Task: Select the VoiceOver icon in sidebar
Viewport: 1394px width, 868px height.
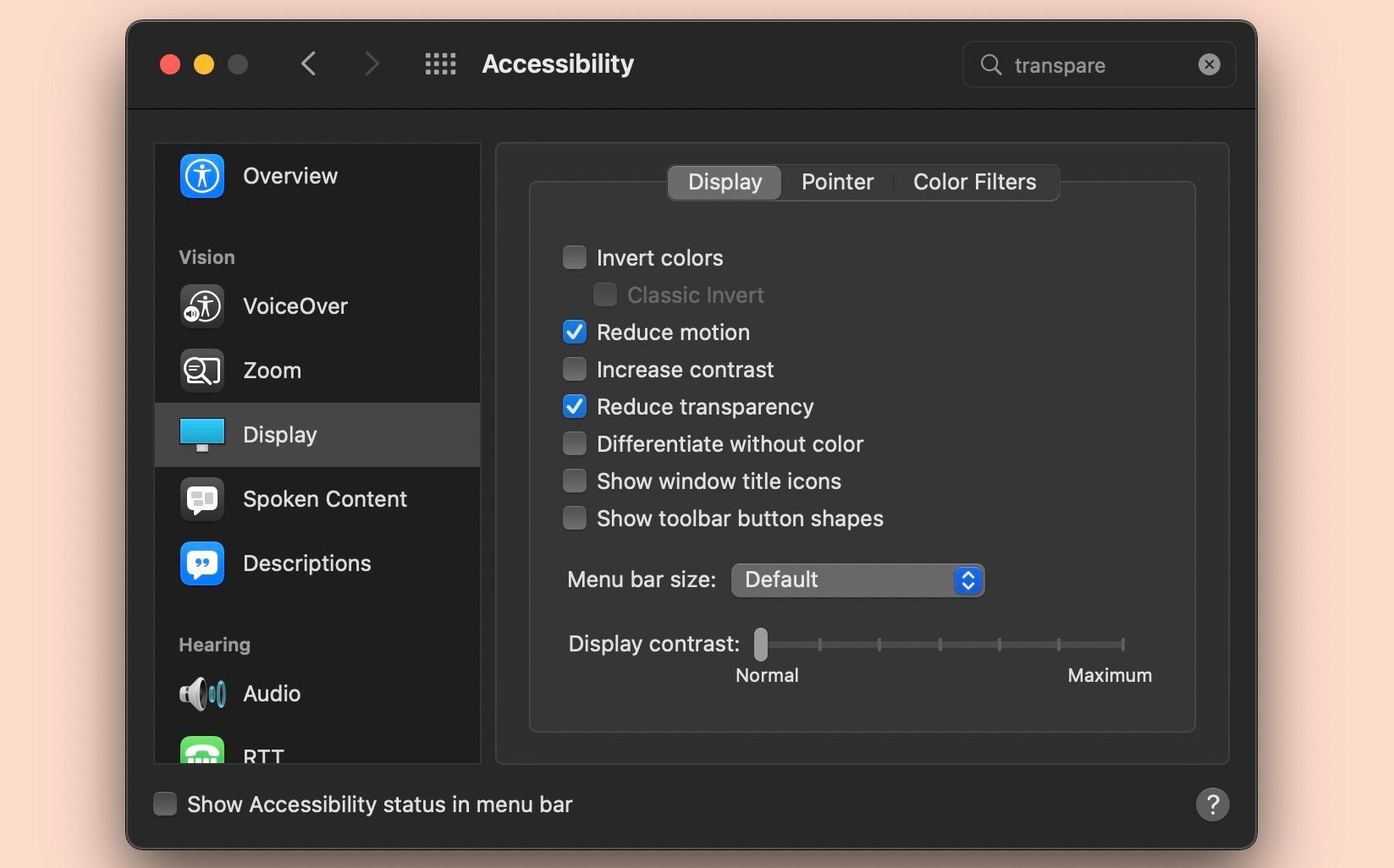Action: [x=202, y=306]
